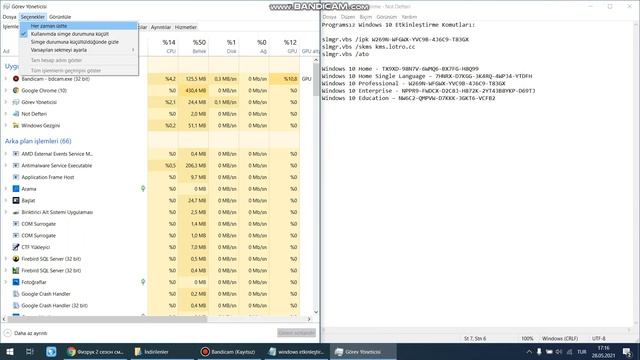Click the Antimalware Service Executable icon
Viewport: 640px width, 360px height.
(16, 165)
